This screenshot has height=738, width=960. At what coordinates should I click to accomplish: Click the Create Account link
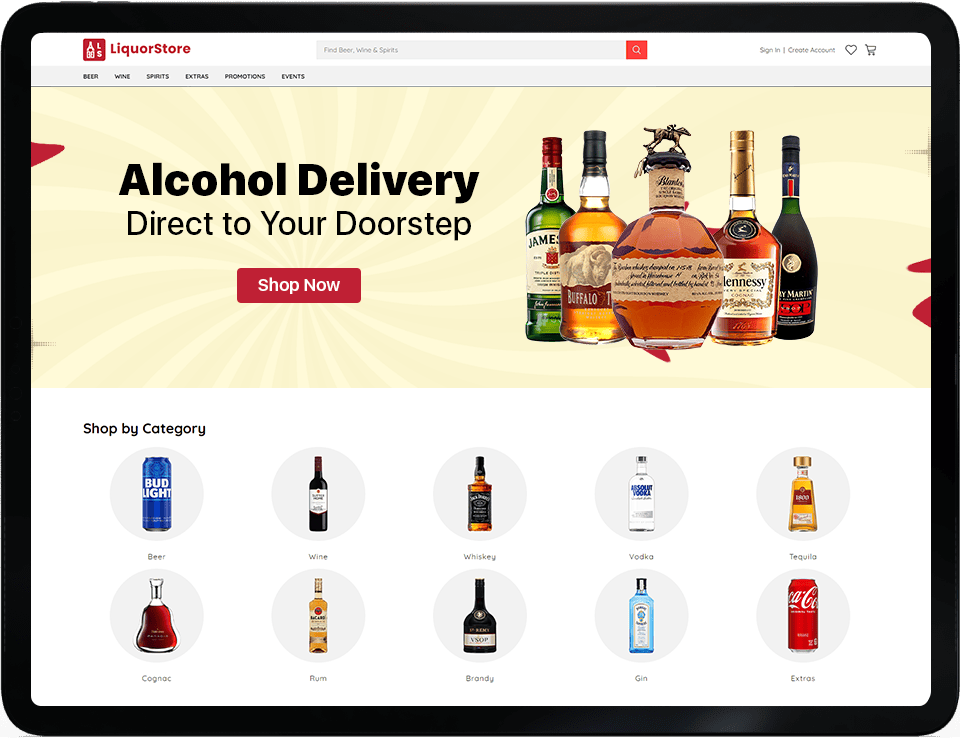811,50
